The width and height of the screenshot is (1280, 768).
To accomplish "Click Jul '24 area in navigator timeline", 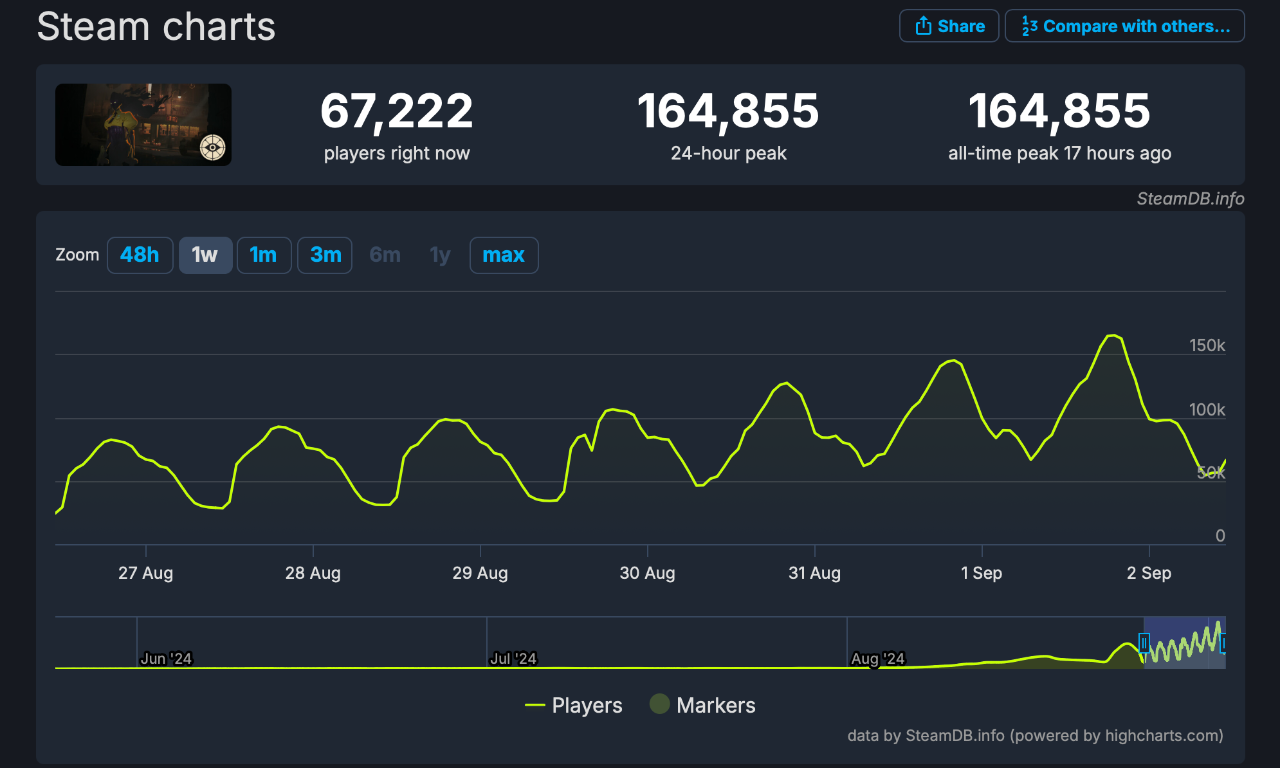I will pos(513,658).
